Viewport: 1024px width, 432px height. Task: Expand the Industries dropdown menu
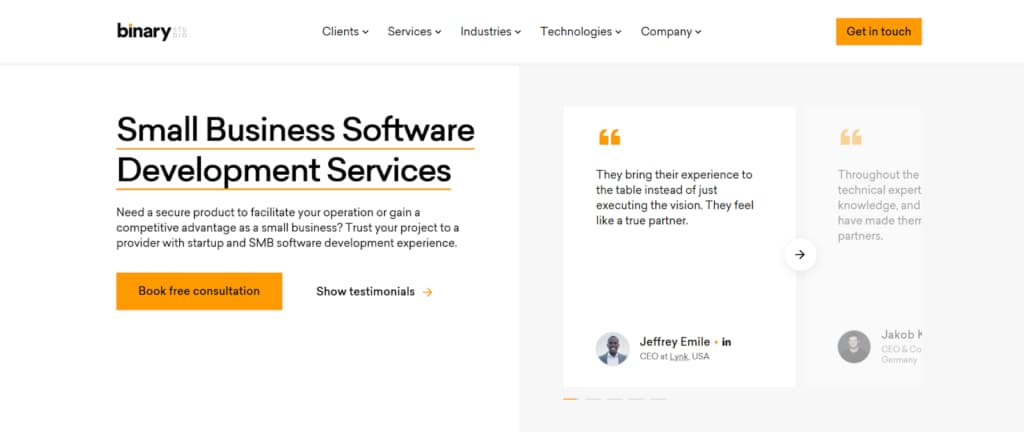(490, 31)
